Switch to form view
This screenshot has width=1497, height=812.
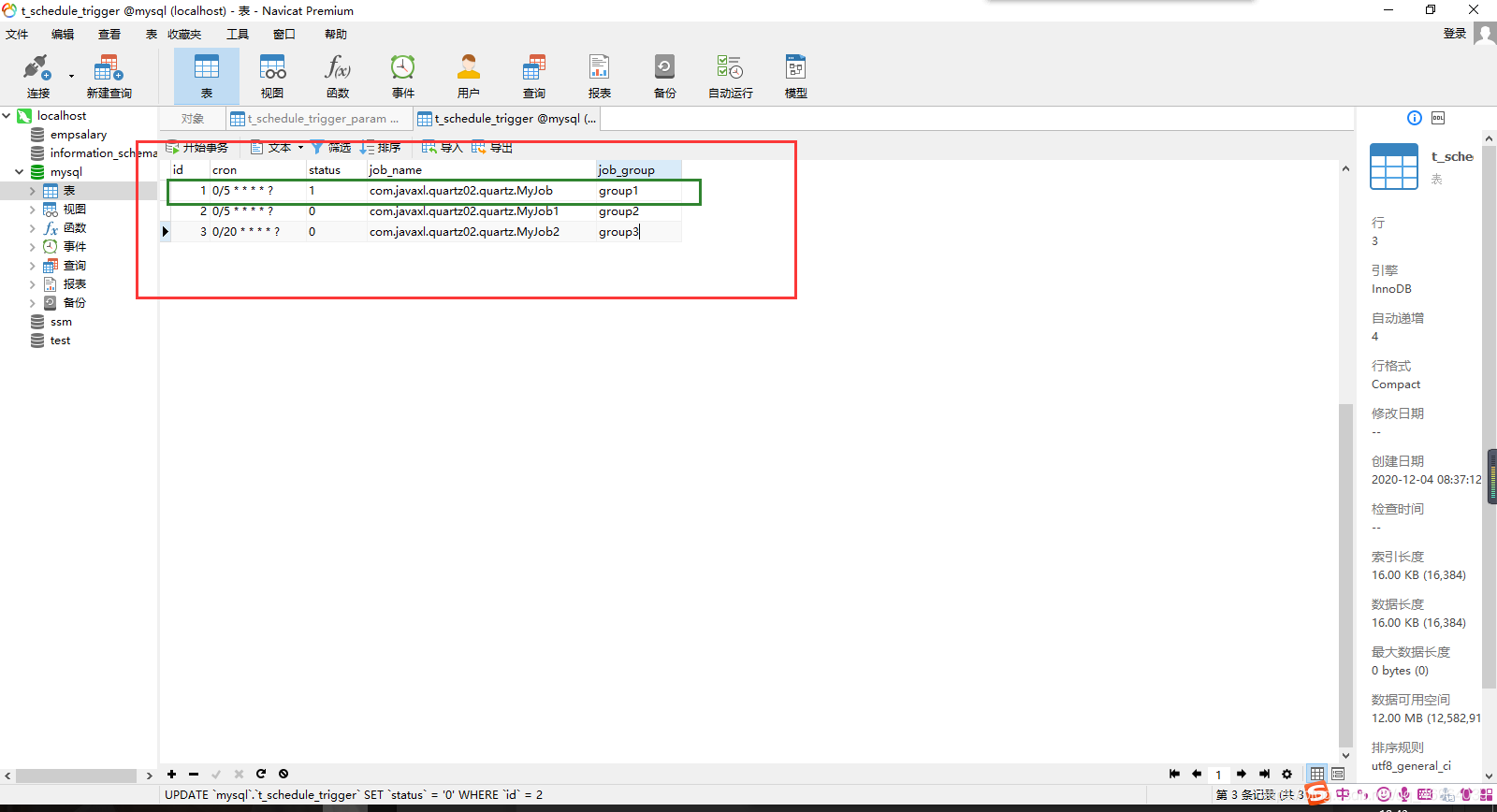point(1338,774)
